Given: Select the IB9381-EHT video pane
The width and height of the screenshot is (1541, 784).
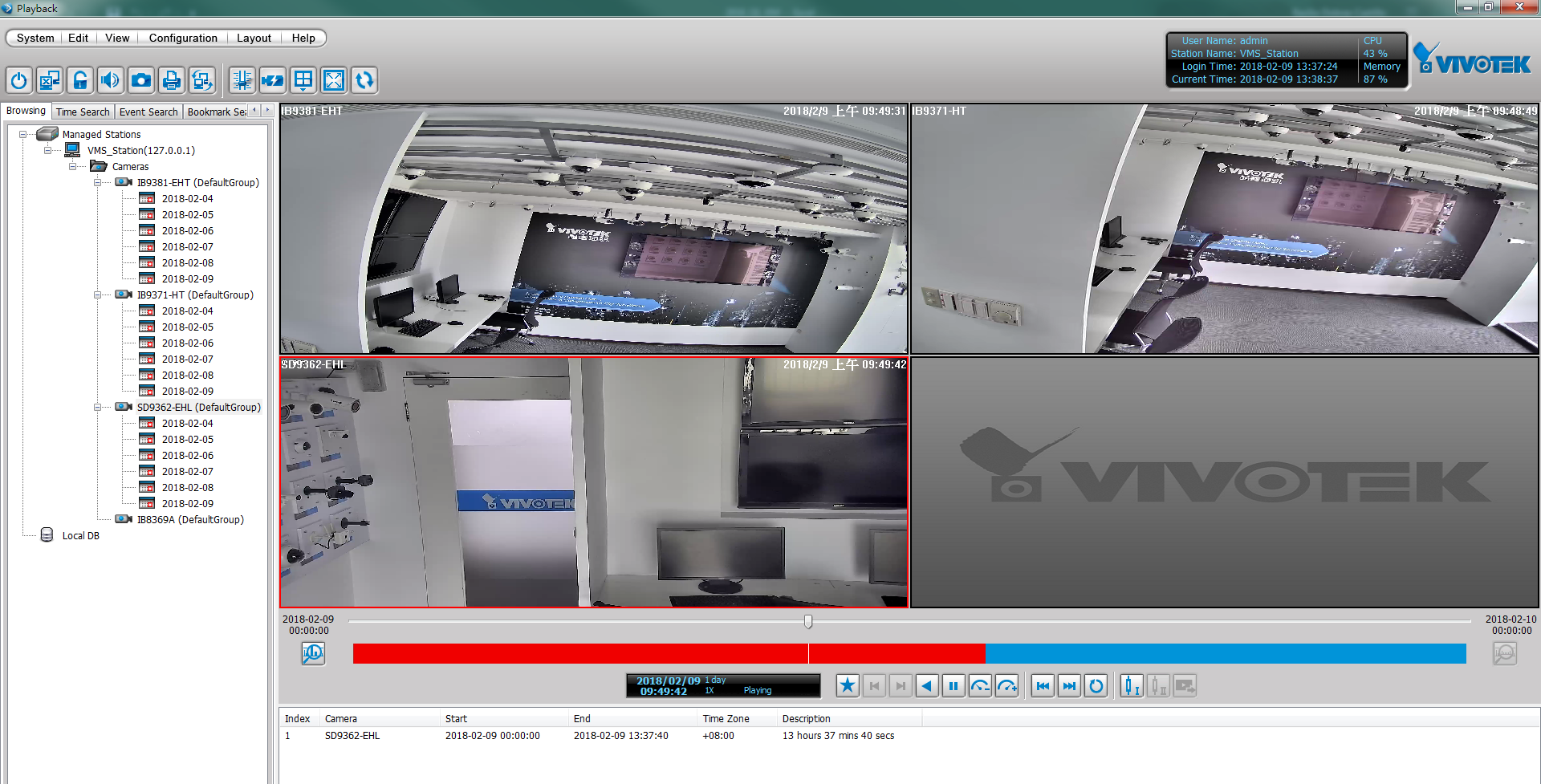Looking at the screenshot, I should click(594, 229).
